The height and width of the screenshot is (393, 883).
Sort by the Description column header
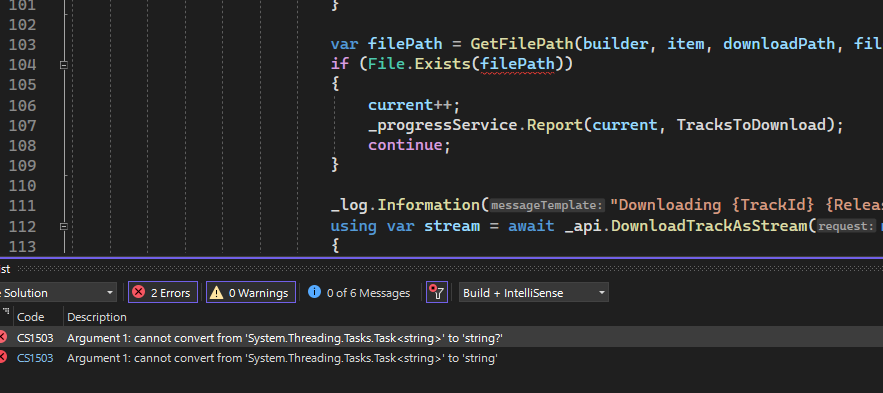pos(97,317)
